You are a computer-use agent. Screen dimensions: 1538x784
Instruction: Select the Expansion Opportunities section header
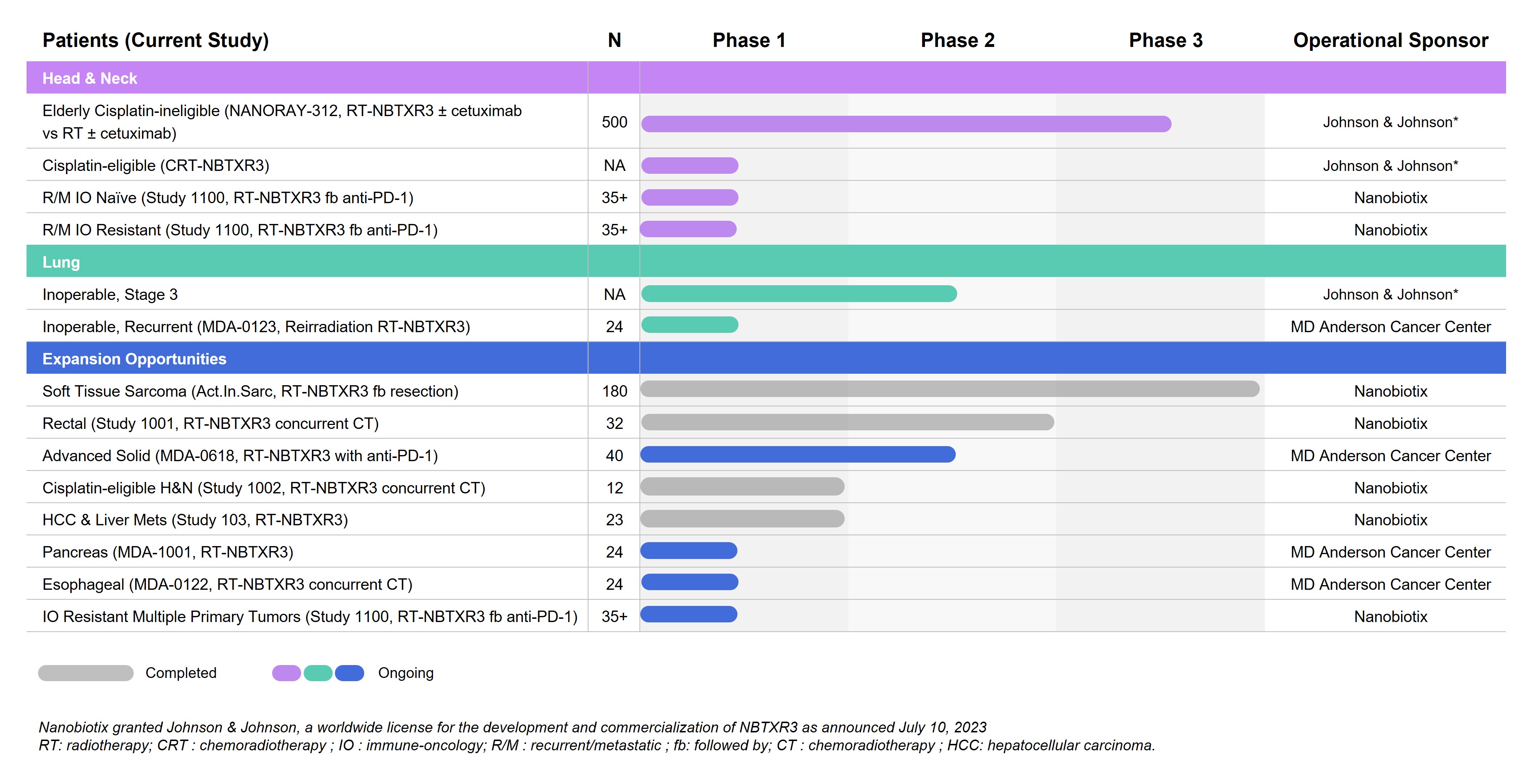pos(134,359)
